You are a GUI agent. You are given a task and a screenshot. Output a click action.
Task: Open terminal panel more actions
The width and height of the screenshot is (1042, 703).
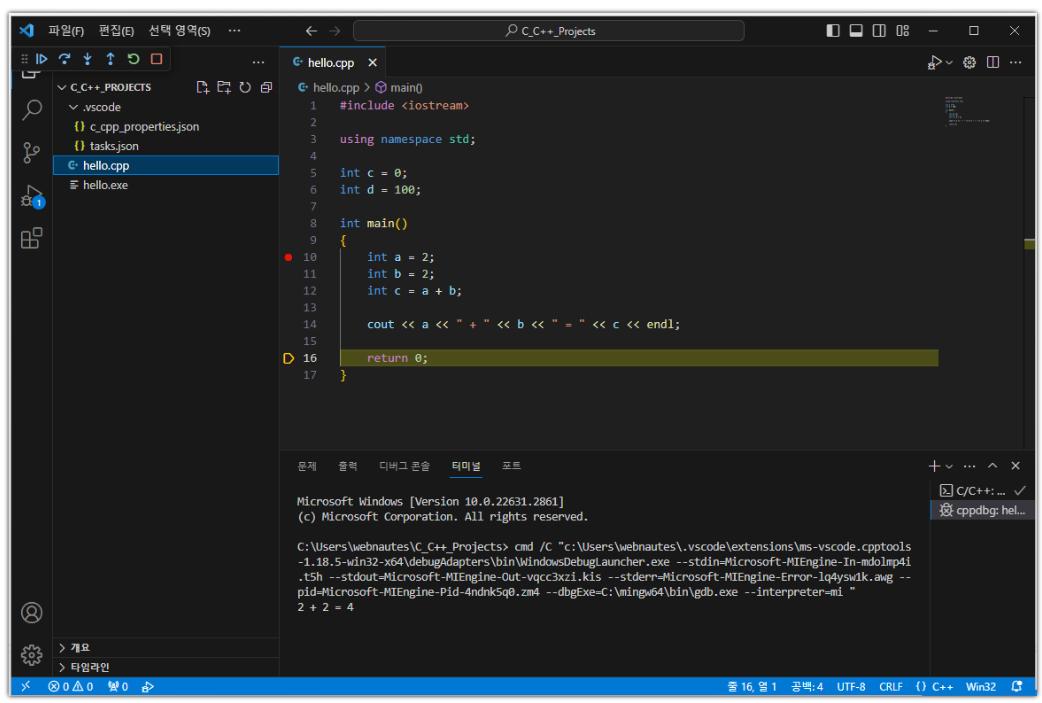pyautogui.click(x=970, y=466)
